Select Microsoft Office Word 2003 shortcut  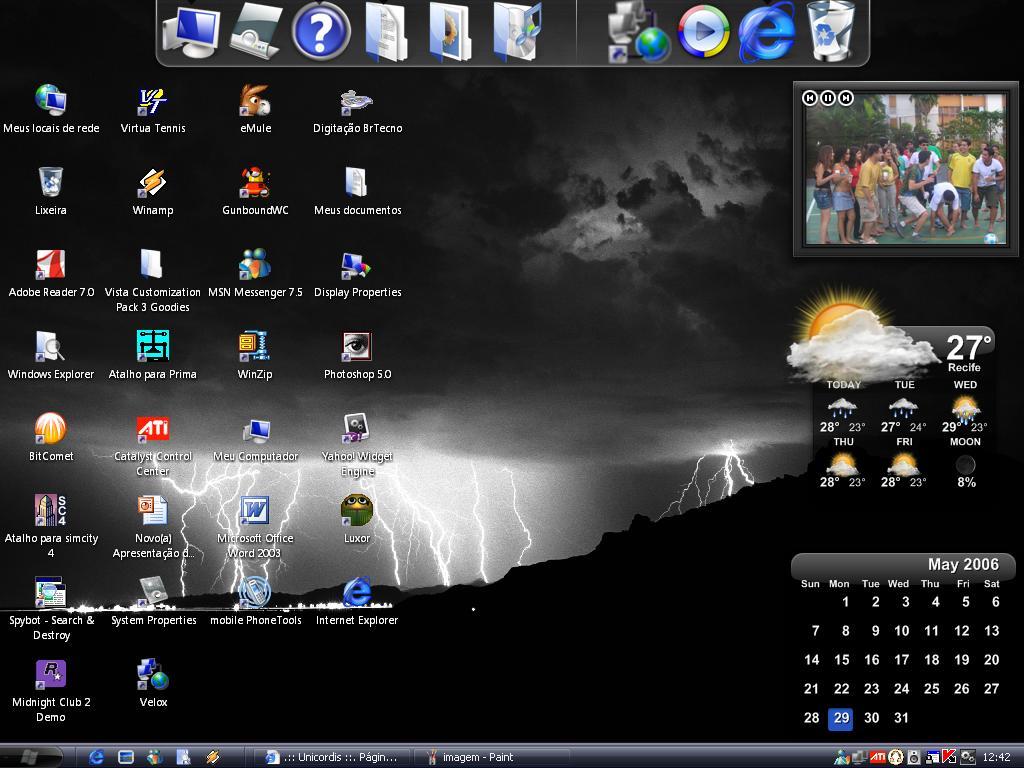(x=255, y=527)
